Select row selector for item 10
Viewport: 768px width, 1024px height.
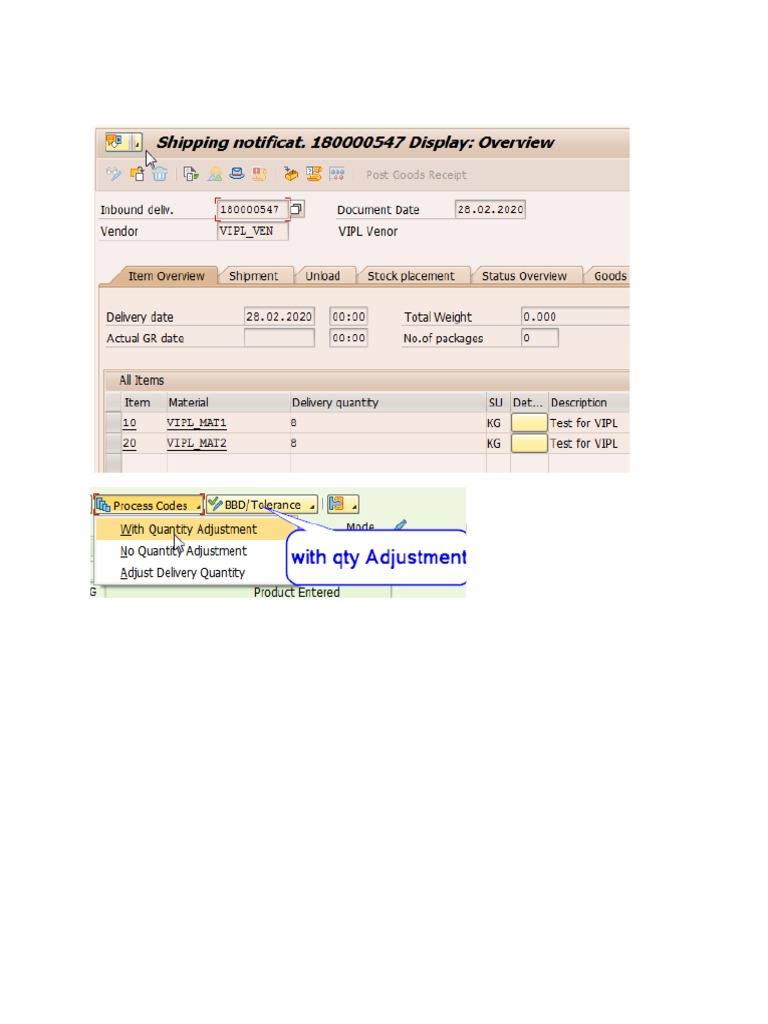[113, 423]
